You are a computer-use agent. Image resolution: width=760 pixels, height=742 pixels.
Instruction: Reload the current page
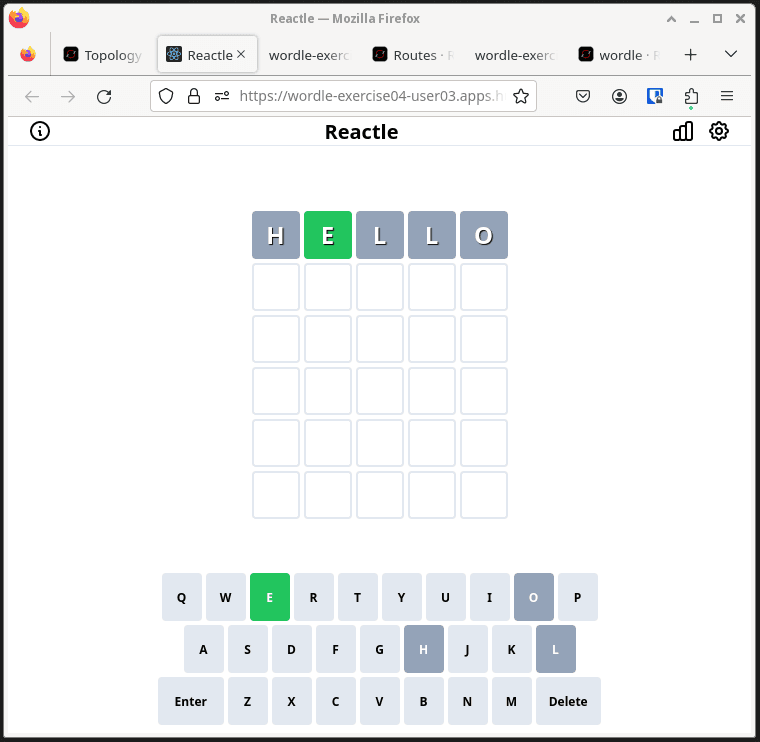tap(104, 97)
